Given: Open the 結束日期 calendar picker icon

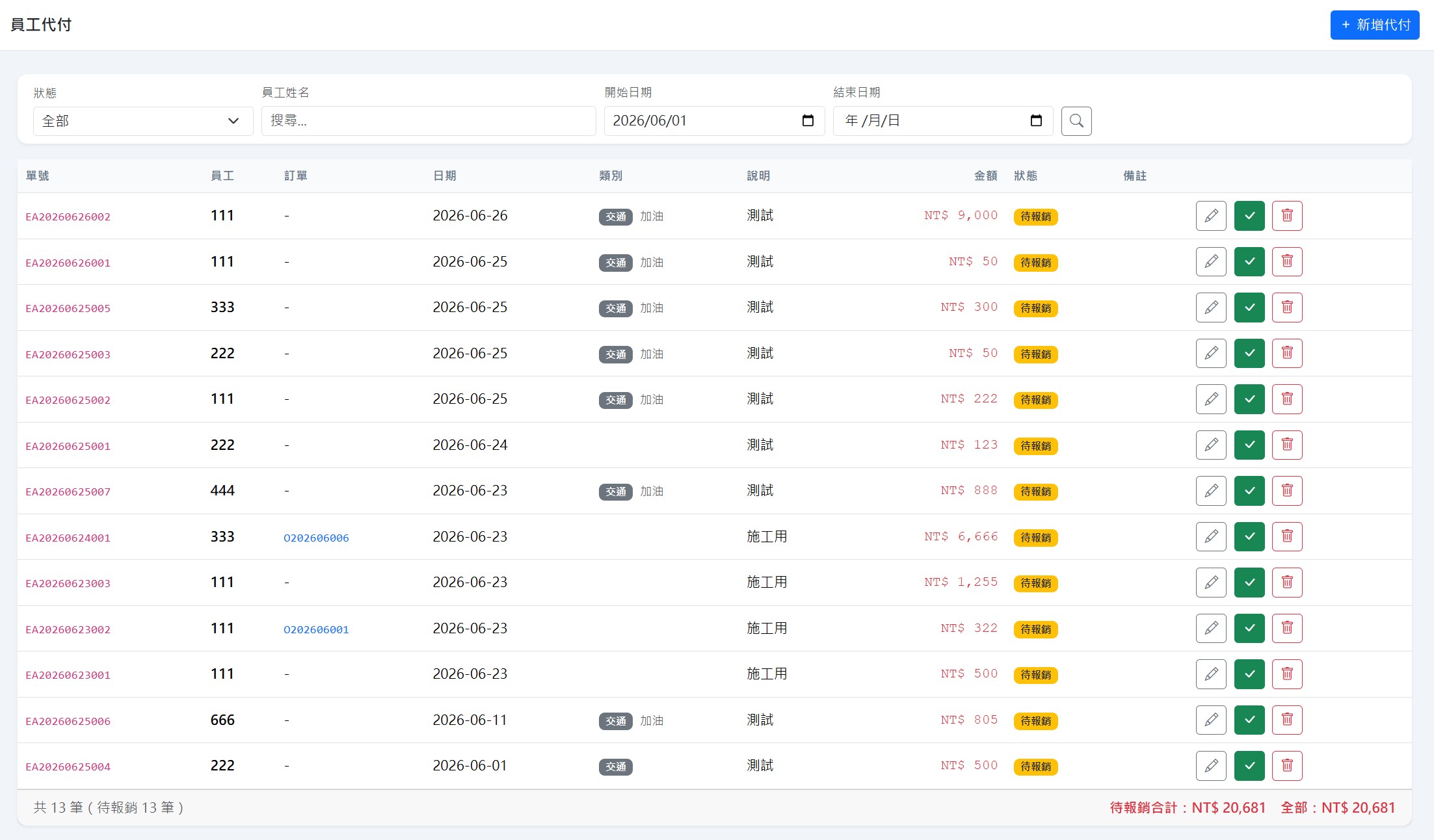Looking at the screenshot, I should click(x=1036, y=121).
